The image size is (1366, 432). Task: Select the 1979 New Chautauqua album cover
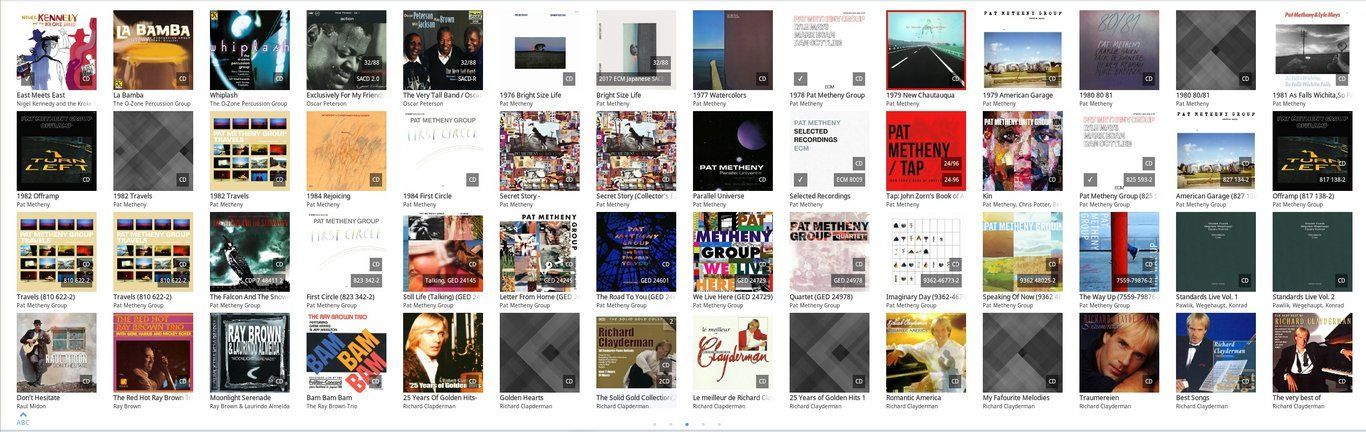point(926,50)
